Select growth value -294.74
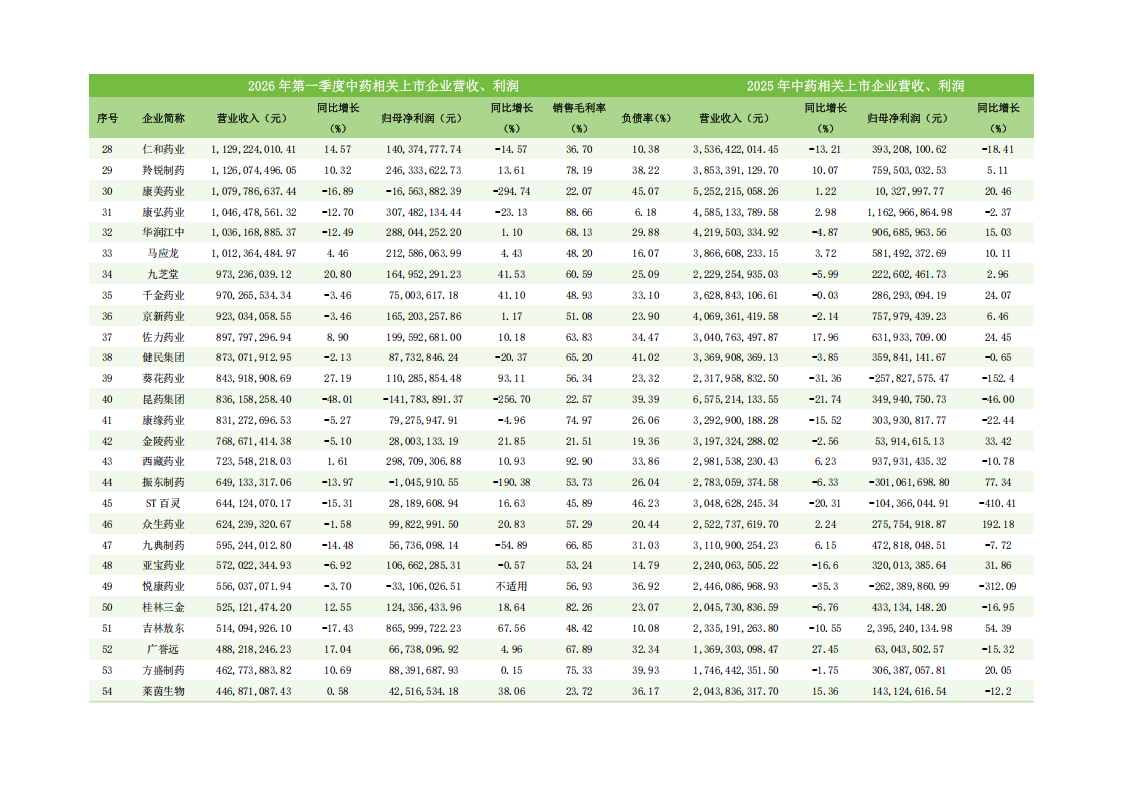Screen dimensions: 1123x794 point(511,191)
